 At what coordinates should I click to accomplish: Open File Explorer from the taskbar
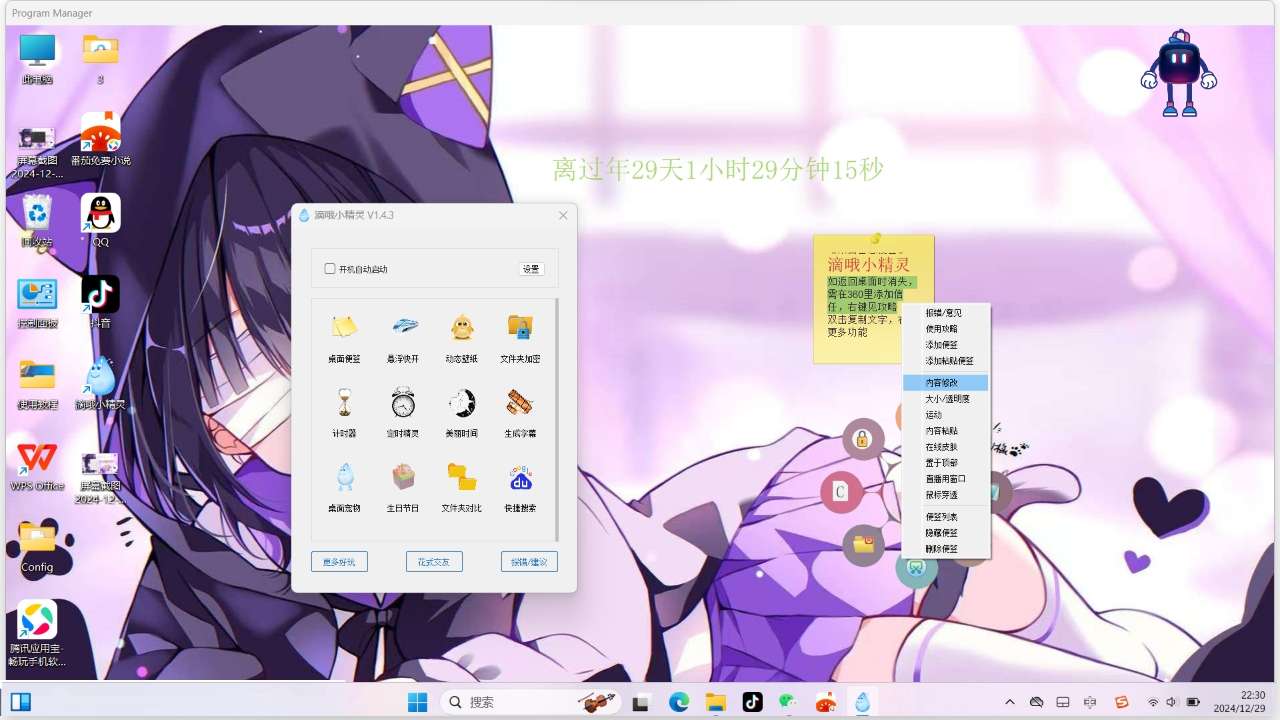715,702
